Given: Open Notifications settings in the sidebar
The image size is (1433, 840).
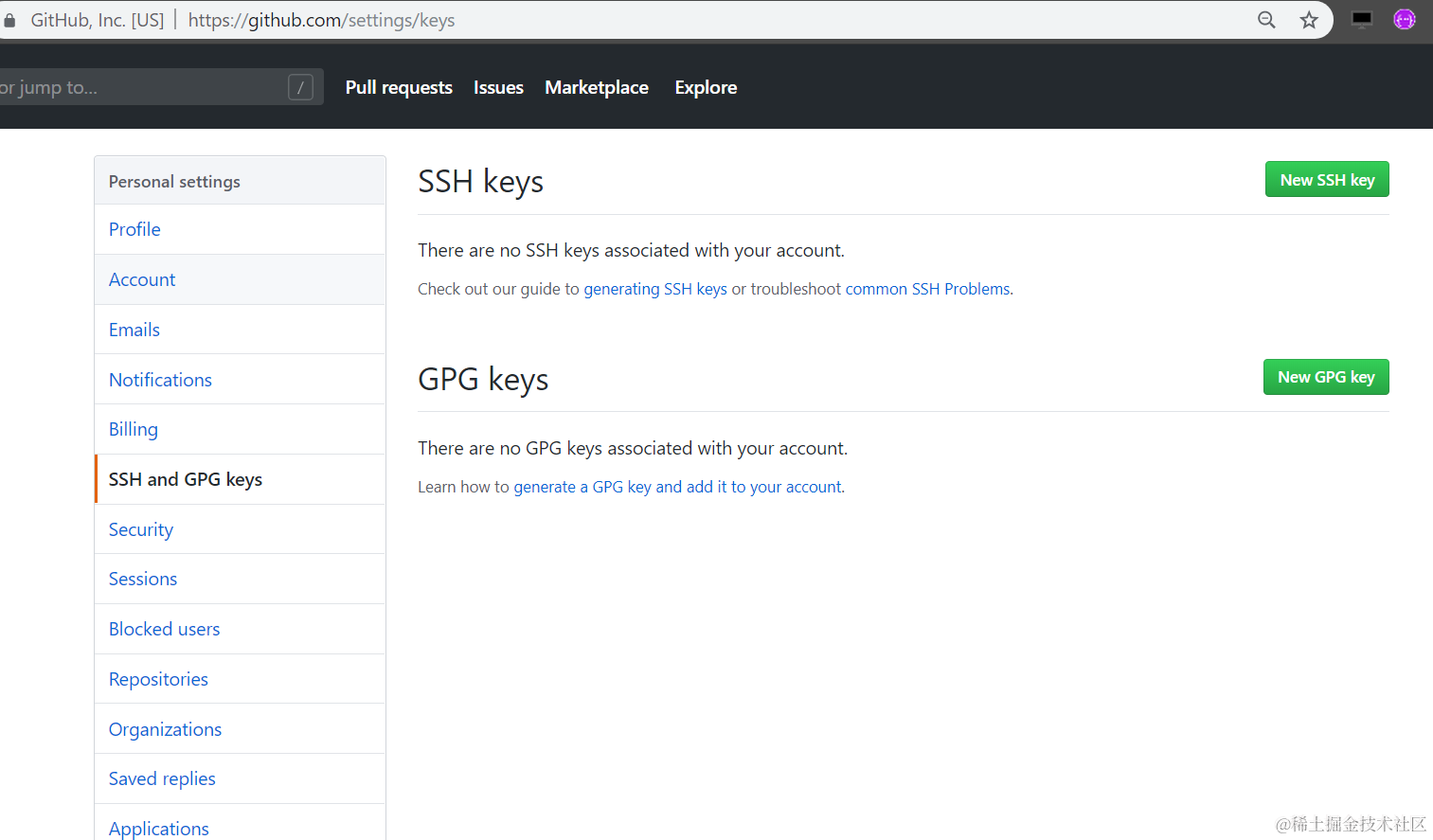Looking at the screenshot, I should tap(240, 380).
